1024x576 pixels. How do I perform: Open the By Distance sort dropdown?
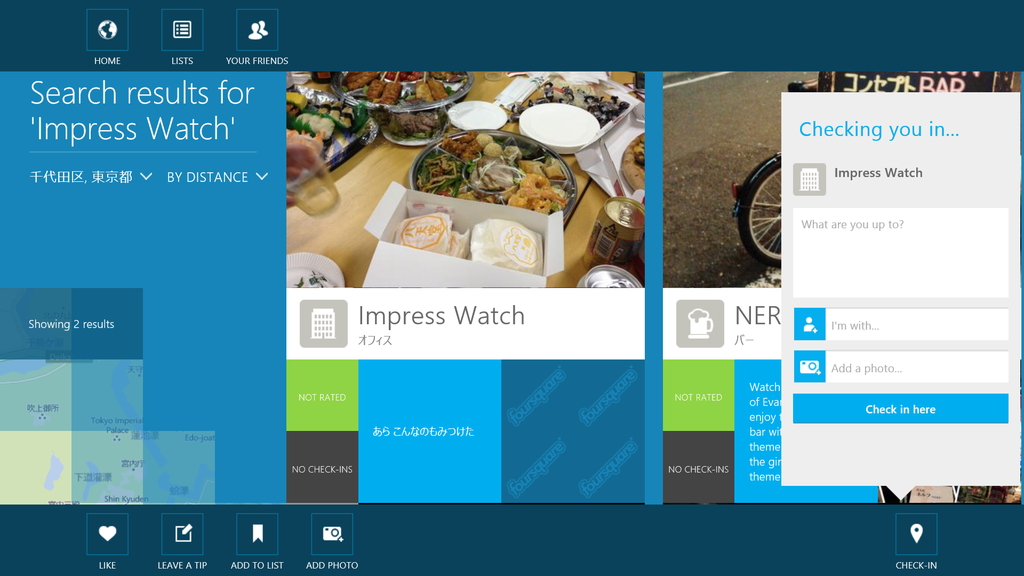(x=217, y=177)
